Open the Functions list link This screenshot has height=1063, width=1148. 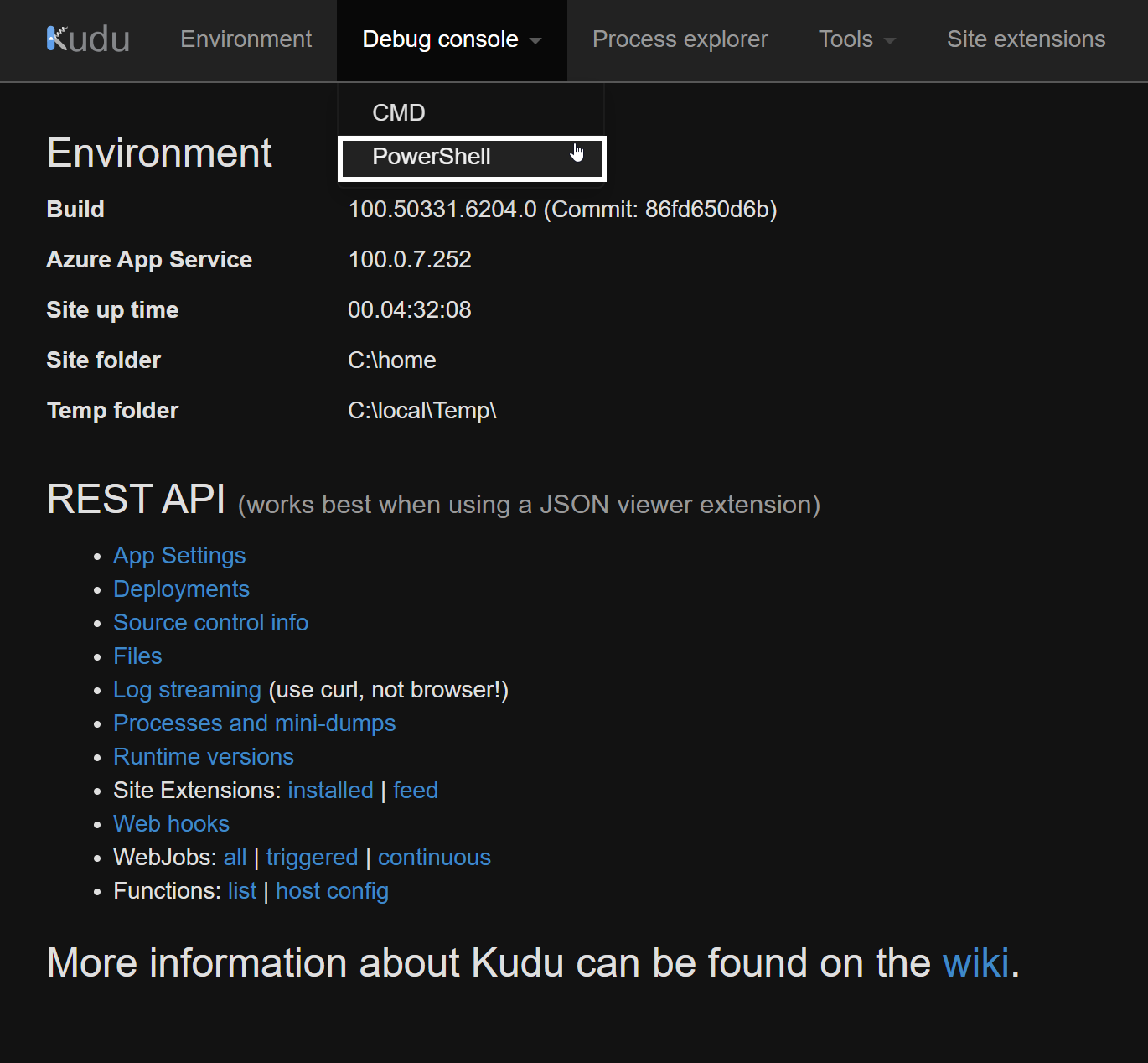pyautogui.click(x=242, y=891)
